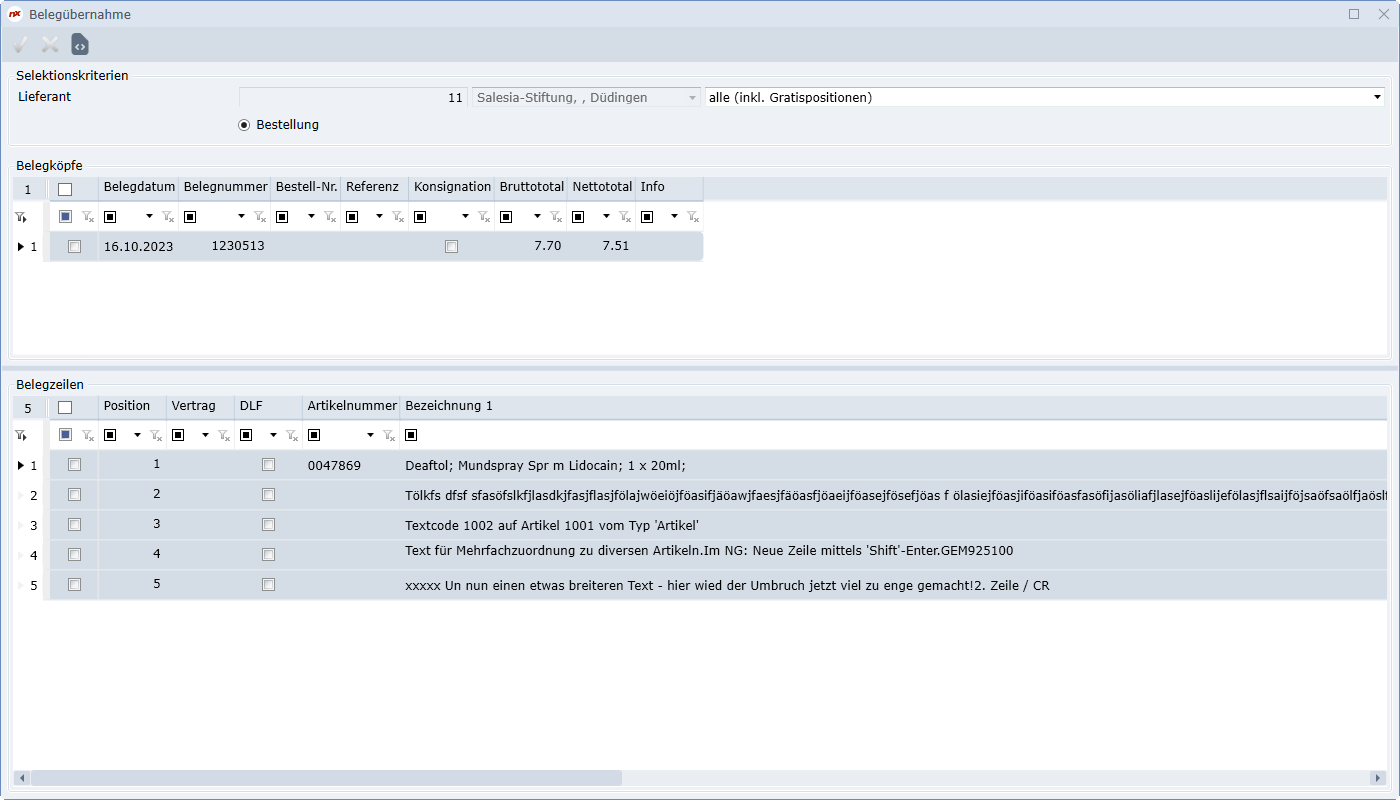Click the document code icon in toolbar

(80, 45)
